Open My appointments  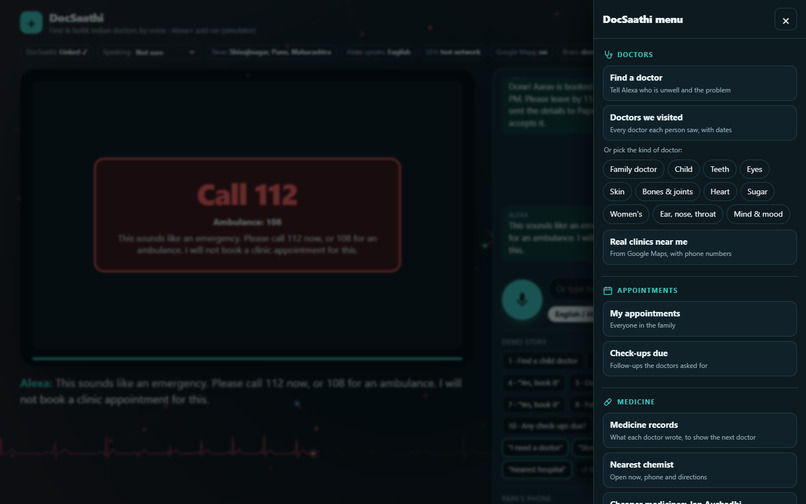pyautogui.click(x=700, y=319)
